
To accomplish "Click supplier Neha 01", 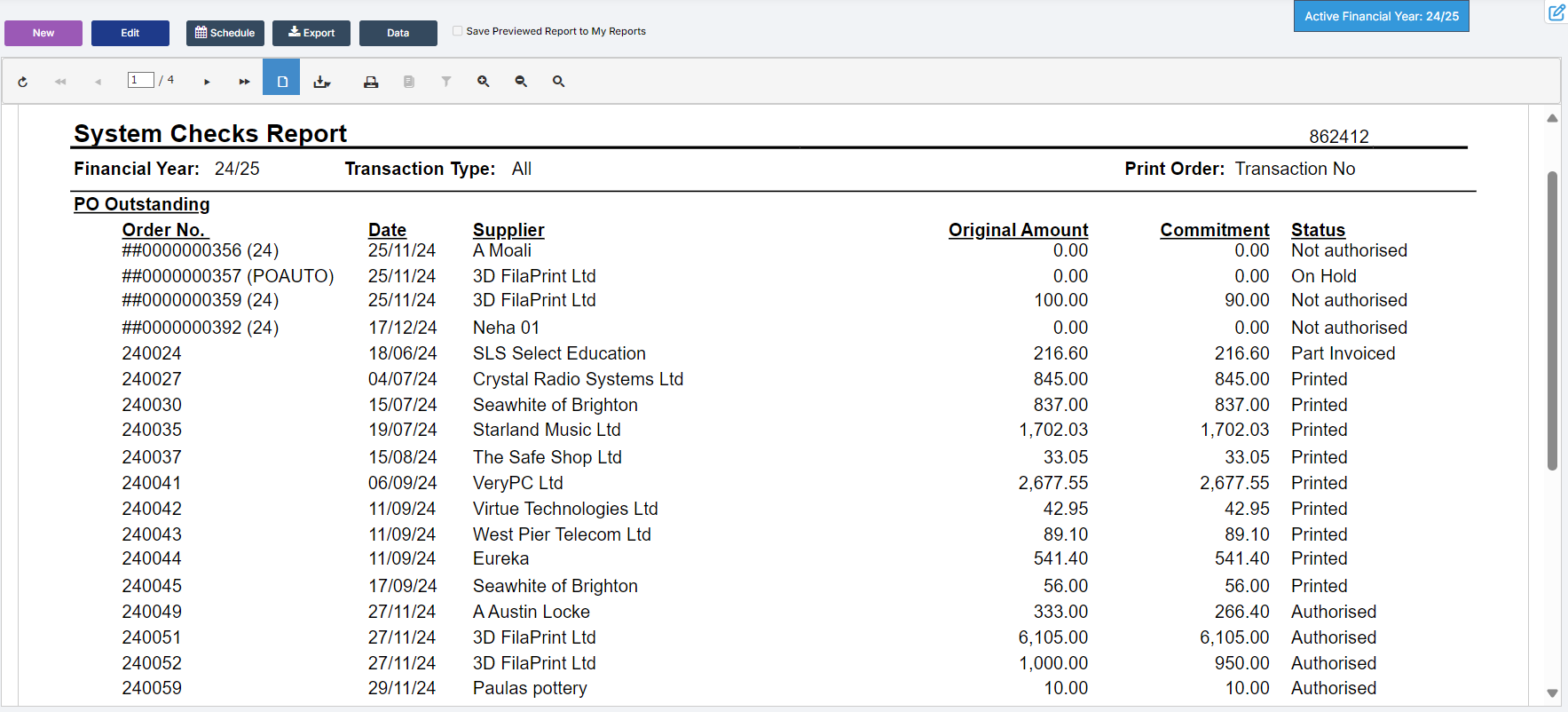I will point(506,328).
